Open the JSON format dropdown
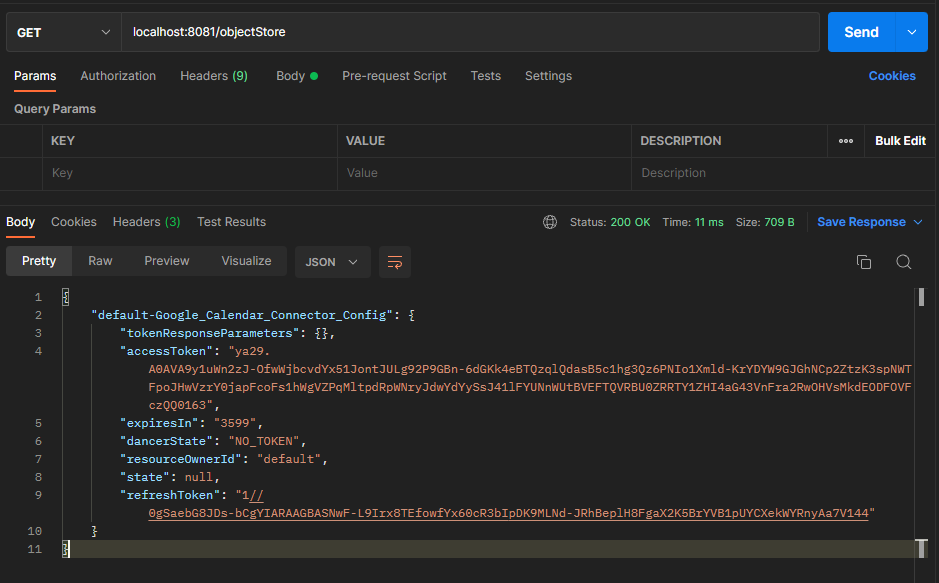Screen dimensions: 939x583 pos(332,262)
